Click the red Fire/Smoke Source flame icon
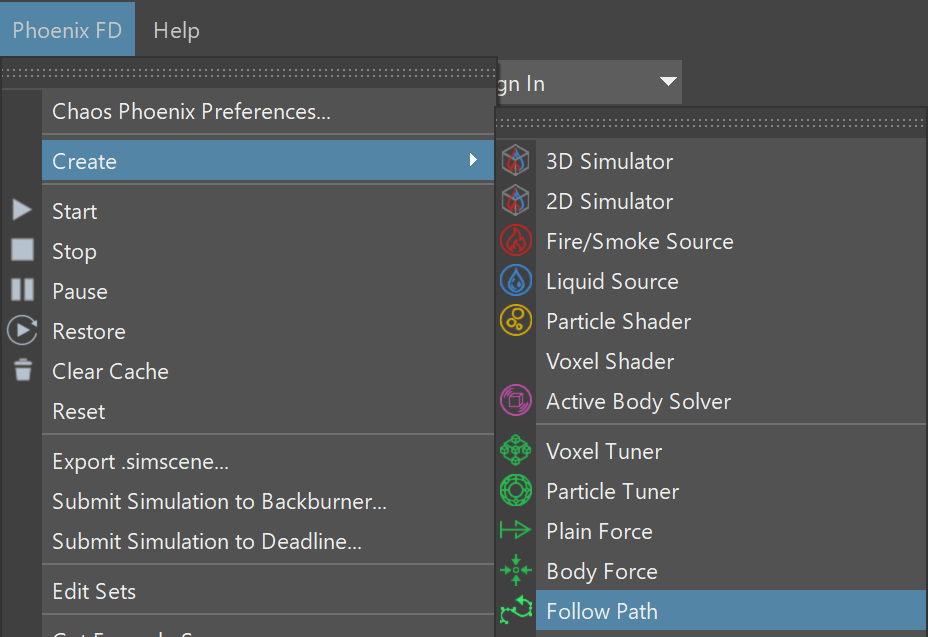Image resolution: width=928 pixels, height=637 pixels. (515, 240)
